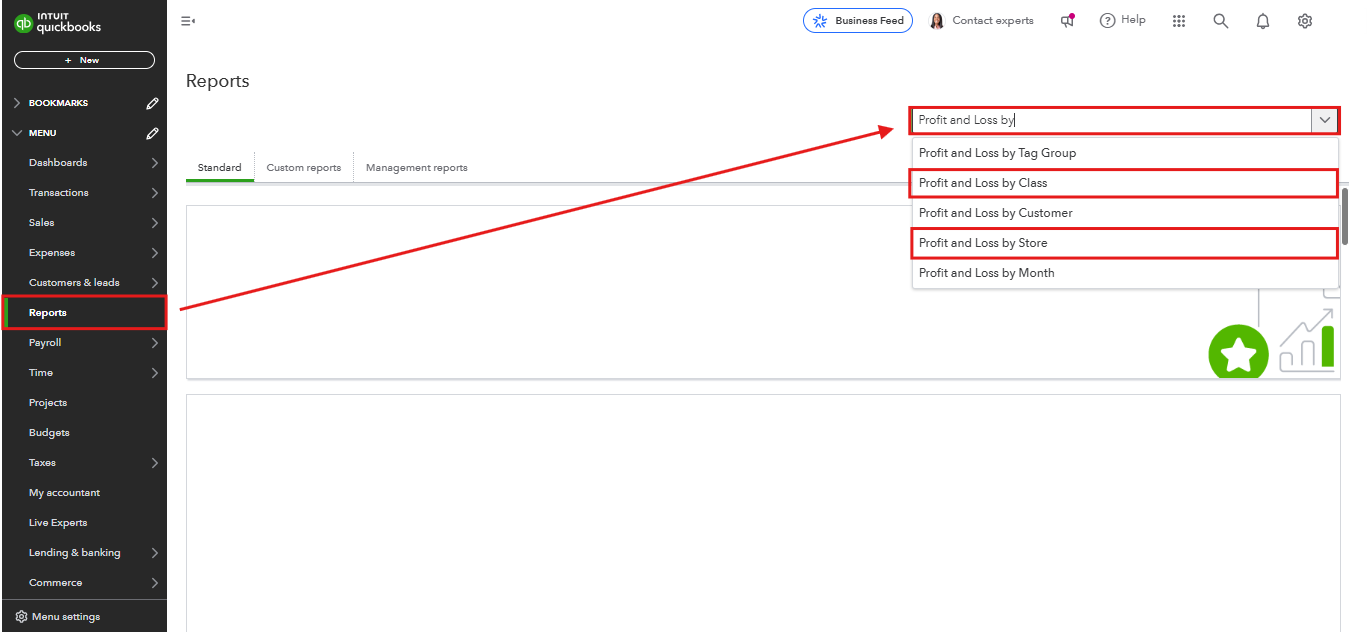1367x632 pixels.
Task: Click the page vertical scrollbar
Action: 1345,216
